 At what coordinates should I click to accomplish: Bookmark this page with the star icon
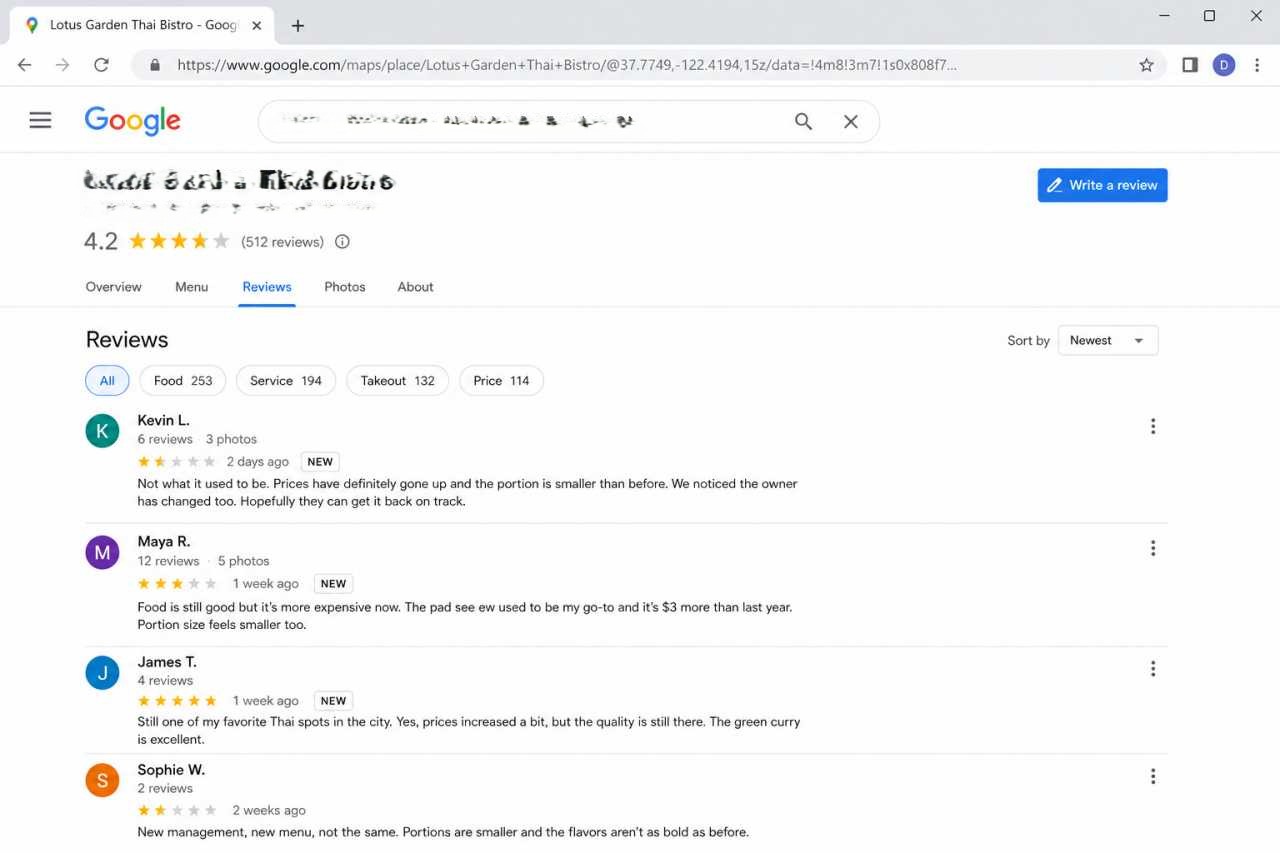point(1146,65)
